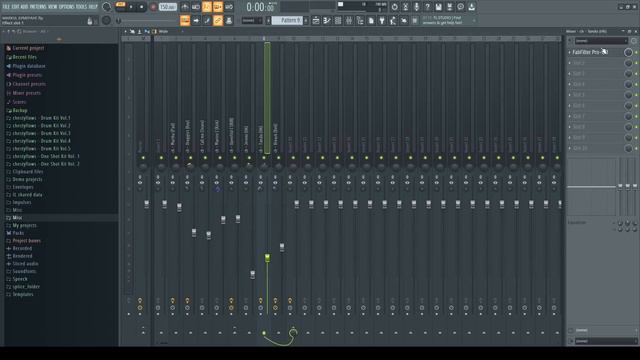Open the Pattern 9 selector
This screenshot has width=640, height=360.
287,20
